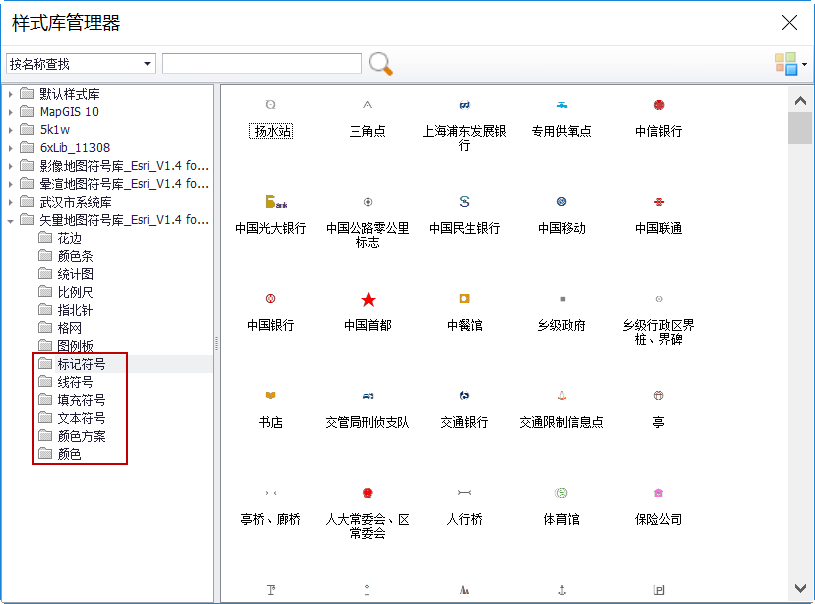Screen dimensions: 815x604
Task: Select the 交管局刑侦支队 symbol icon
Action: coord(367,396)
